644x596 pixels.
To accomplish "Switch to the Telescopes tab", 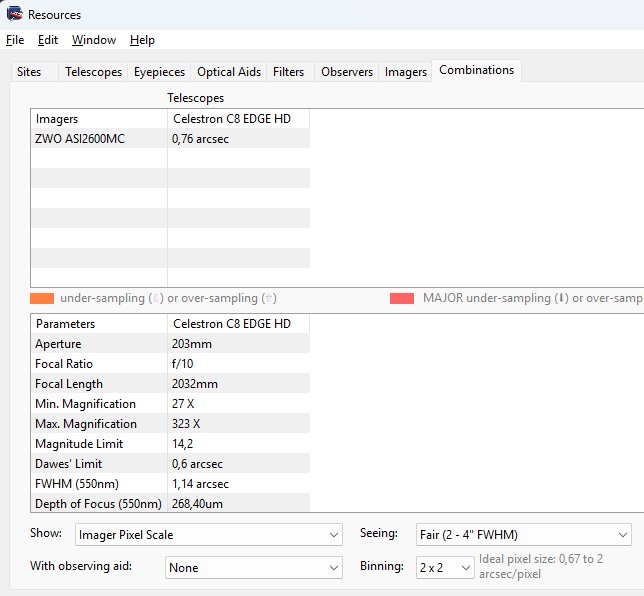I will tap(94, 72).
